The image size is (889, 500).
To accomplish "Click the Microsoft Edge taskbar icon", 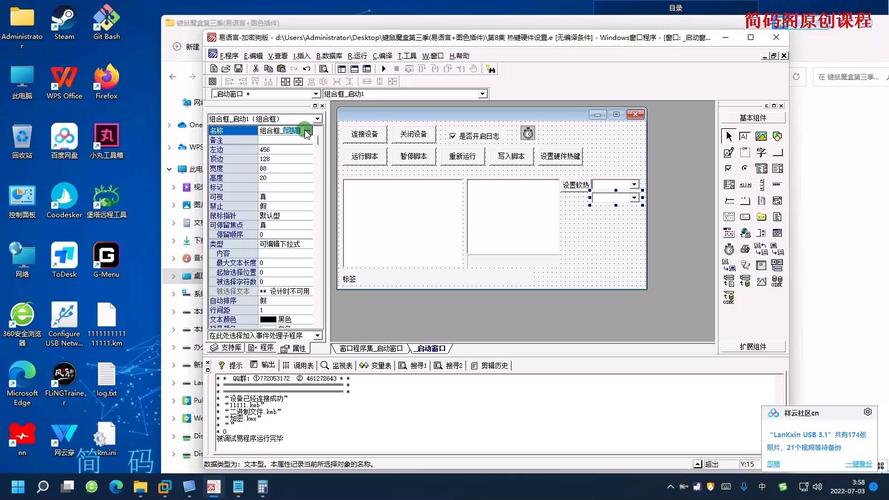I will pyautogui.click(x=115, y=486).
